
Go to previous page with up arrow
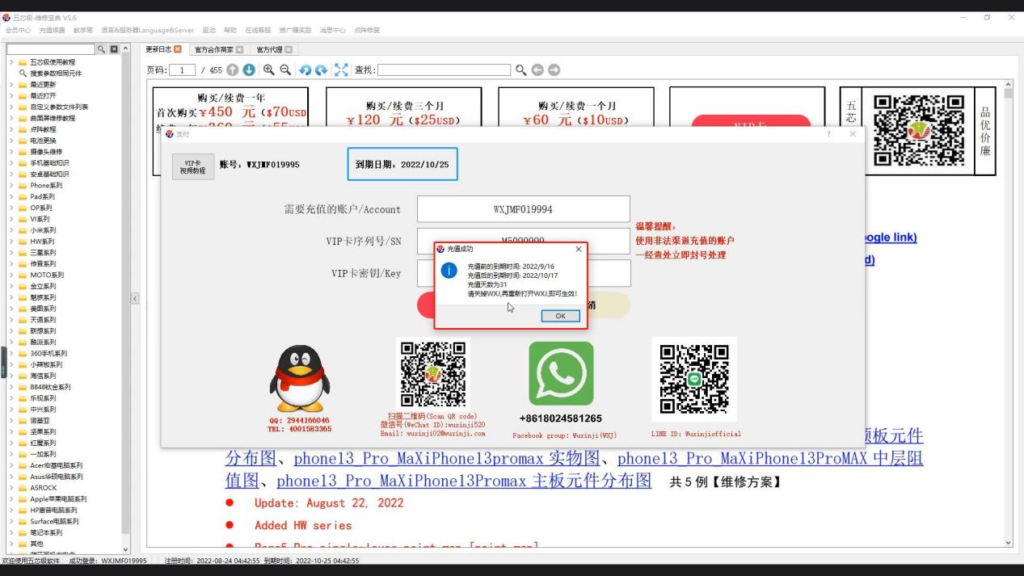click(232, 70)
